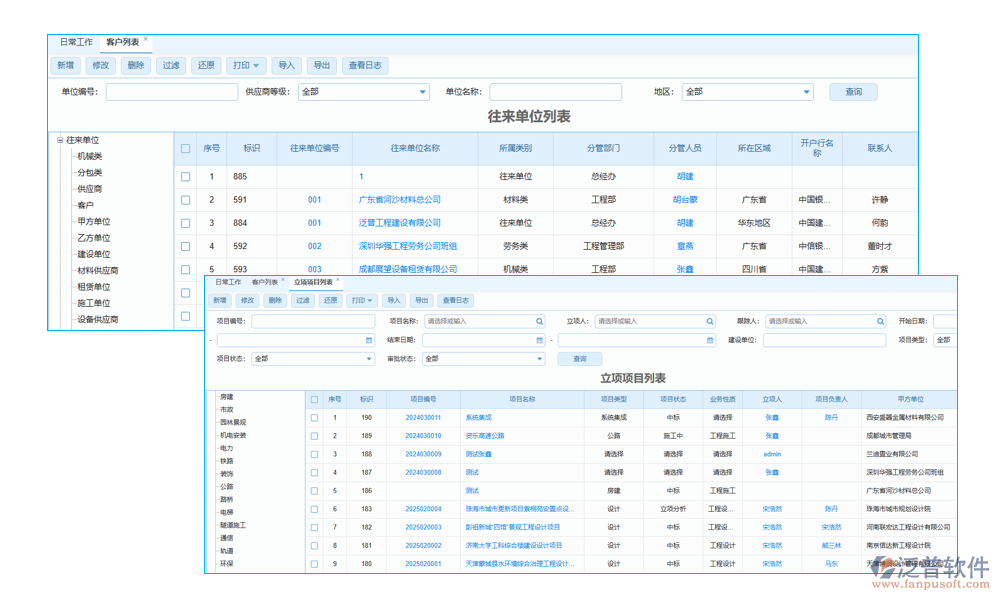Switch to 日常工作 tab in top window
The image size is (1000, 600).
pos(76,42)
